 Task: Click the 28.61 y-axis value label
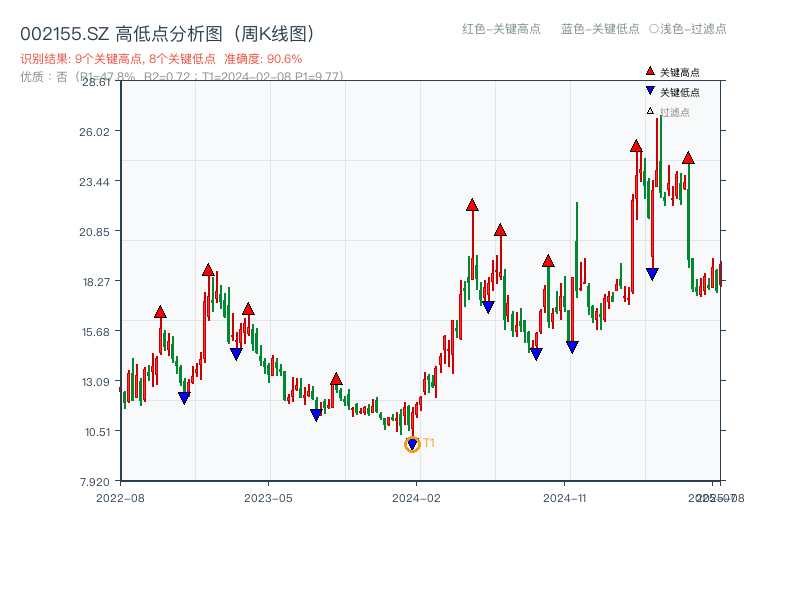click(95, 85)
